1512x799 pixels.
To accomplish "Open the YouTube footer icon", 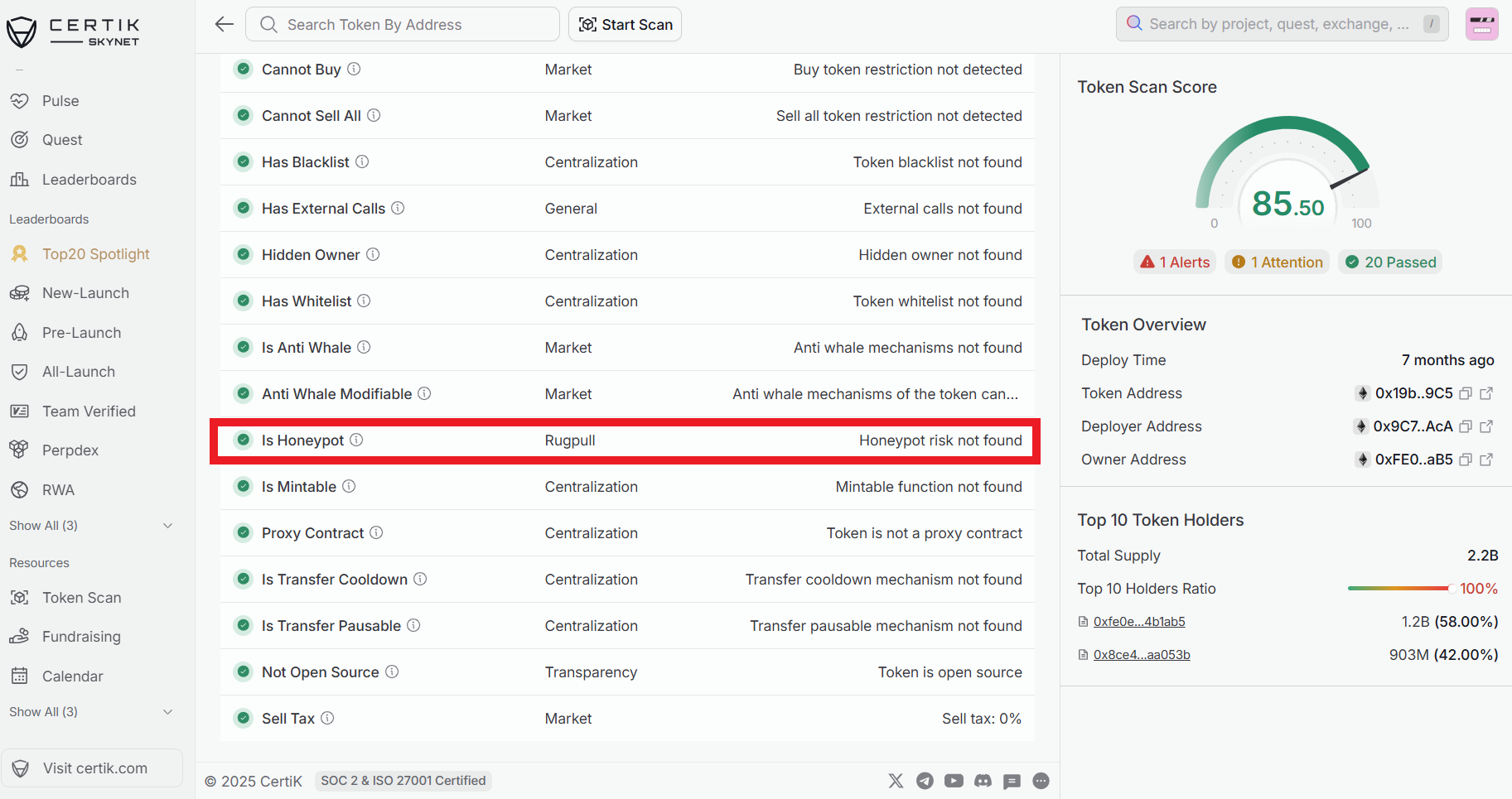I will [954, 781].
